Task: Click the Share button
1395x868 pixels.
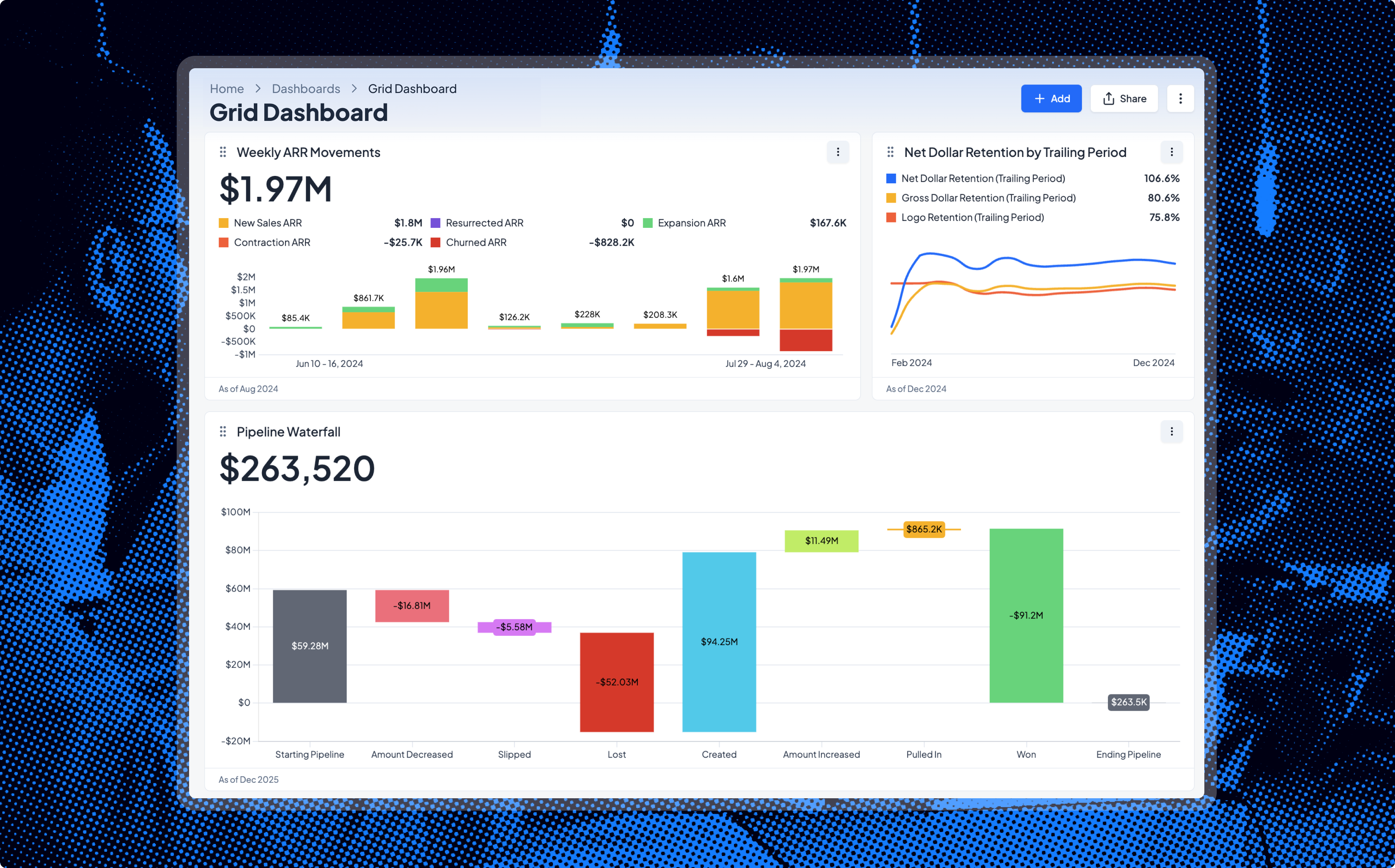Action: (x=1124, y=99)
